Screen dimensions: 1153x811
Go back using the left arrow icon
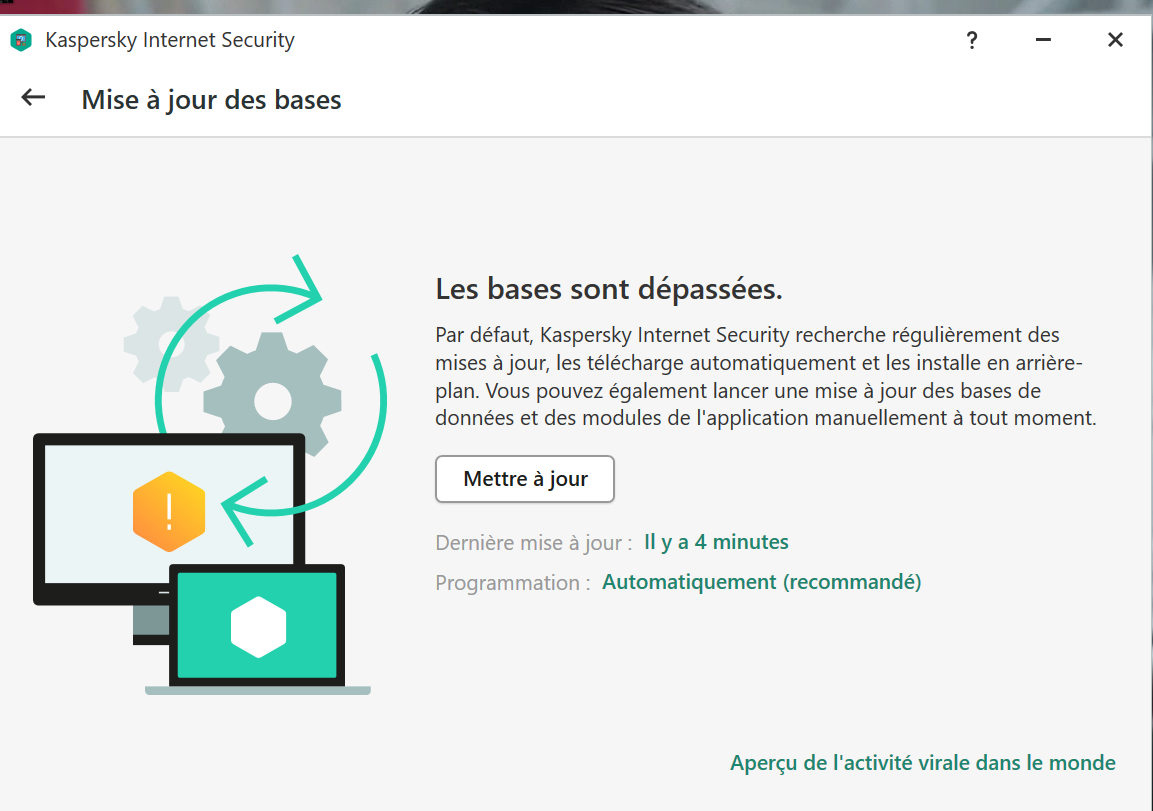point(33,97)
